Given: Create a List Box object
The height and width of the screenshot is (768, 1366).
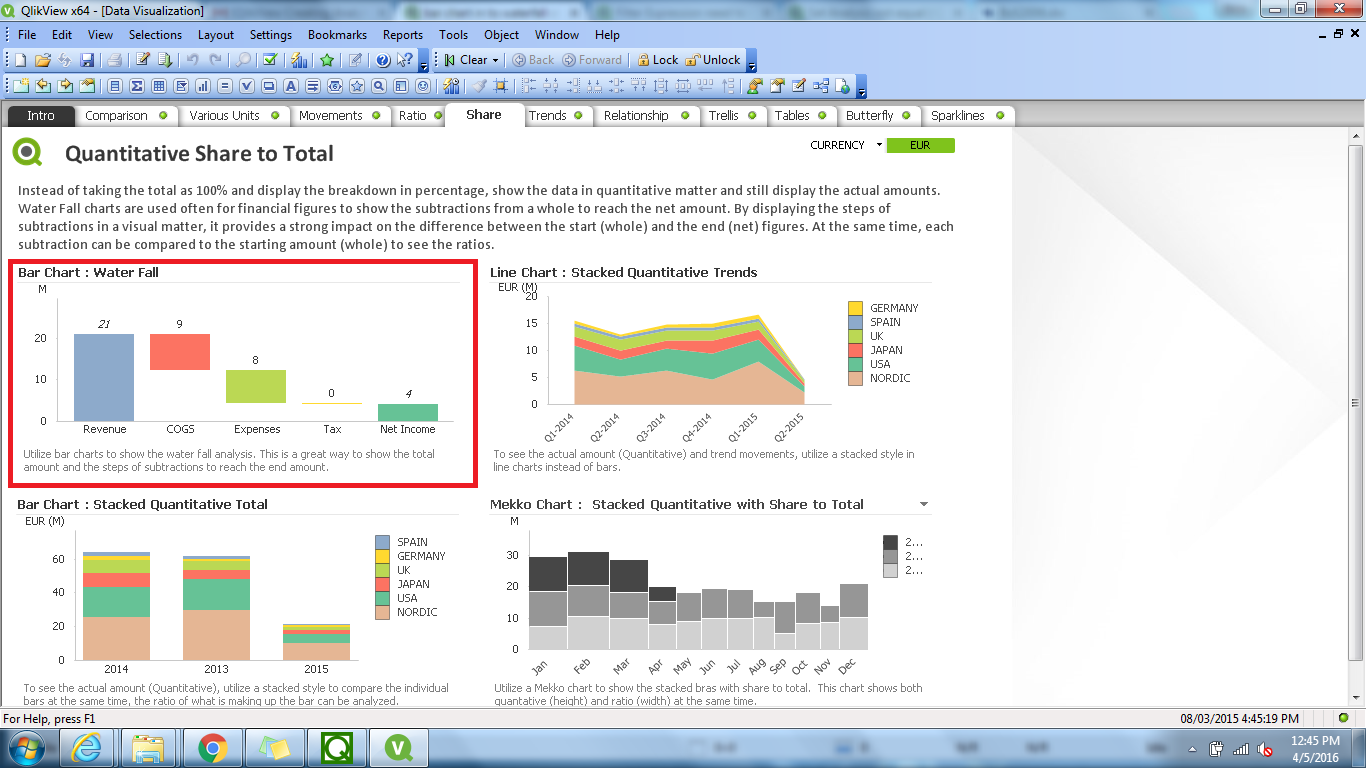Looking at the screenshot, I should click(x=115, y=86).
